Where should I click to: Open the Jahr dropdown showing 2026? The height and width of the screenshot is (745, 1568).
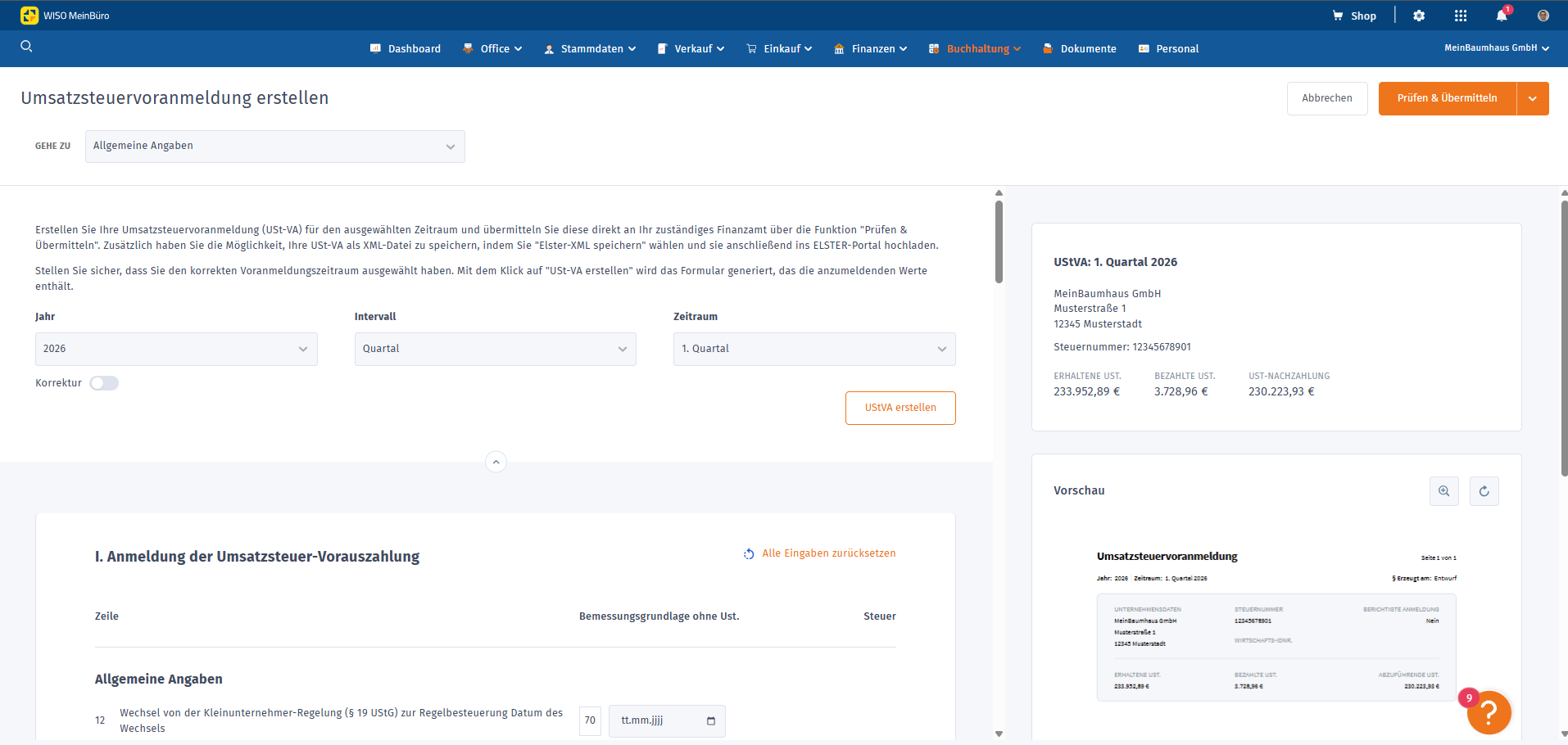pos(176,349)
